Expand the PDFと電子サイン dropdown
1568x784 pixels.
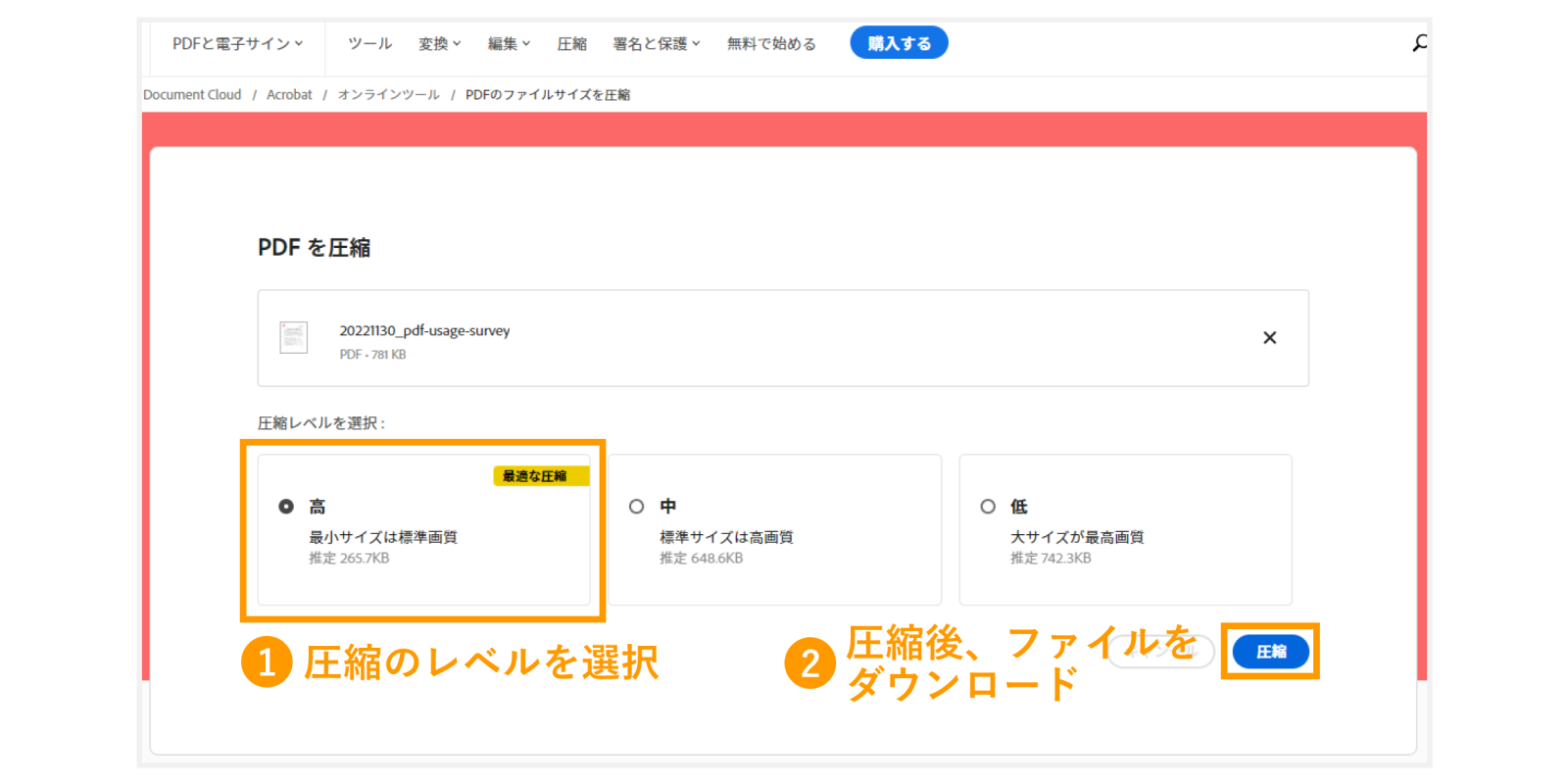pyautogui.click(x=237, y=44)
